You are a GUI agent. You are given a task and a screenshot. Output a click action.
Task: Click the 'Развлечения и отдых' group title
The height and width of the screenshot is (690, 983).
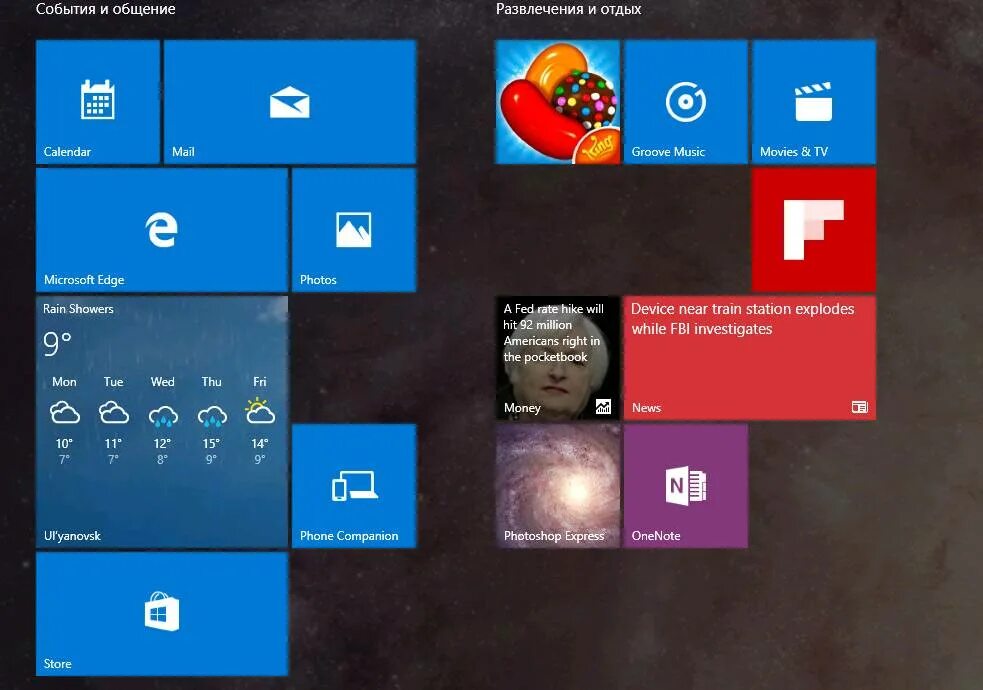[x=569, y=9]
